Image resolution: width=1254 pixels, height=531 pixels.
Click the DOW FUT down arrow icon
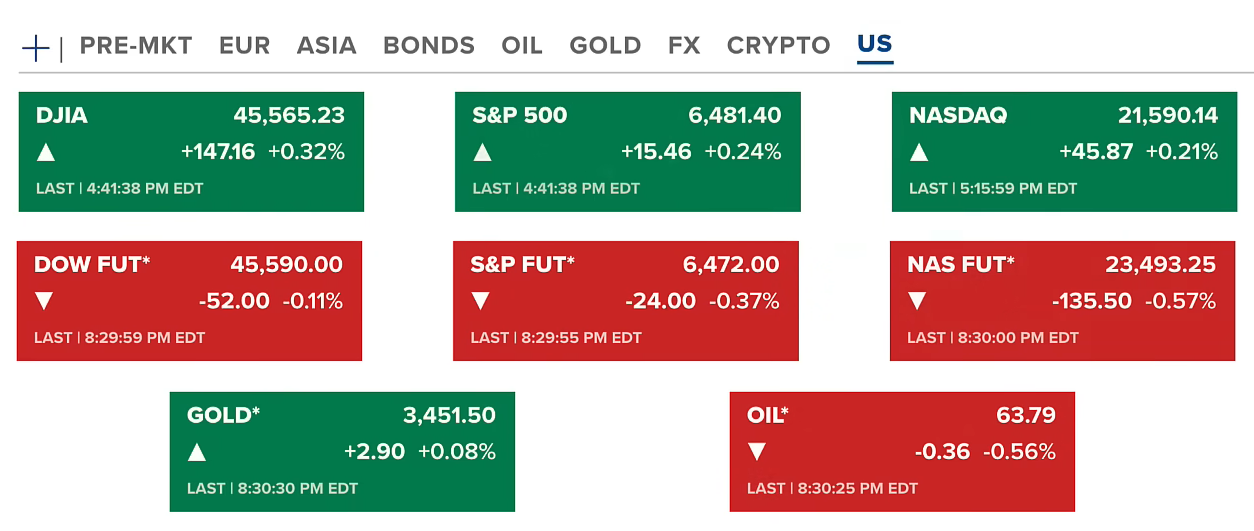(x=44, y=301)
